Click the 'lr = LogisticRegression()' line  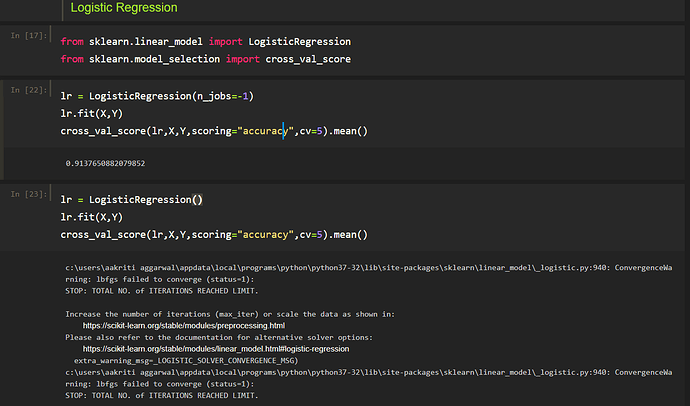pos(132,200)
